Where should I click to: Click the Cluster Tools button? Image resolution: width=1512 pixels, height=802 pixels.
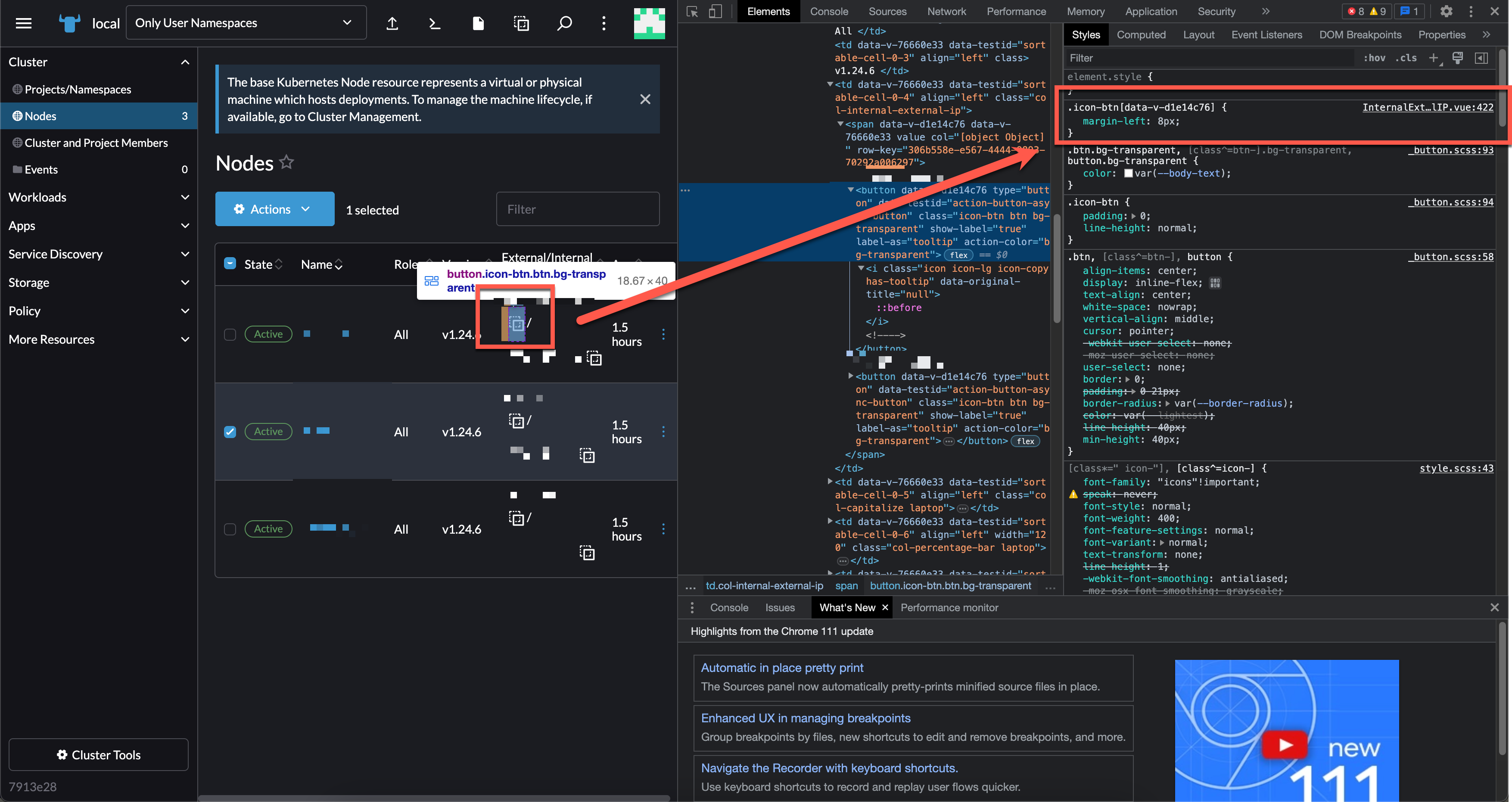(98, 755)
